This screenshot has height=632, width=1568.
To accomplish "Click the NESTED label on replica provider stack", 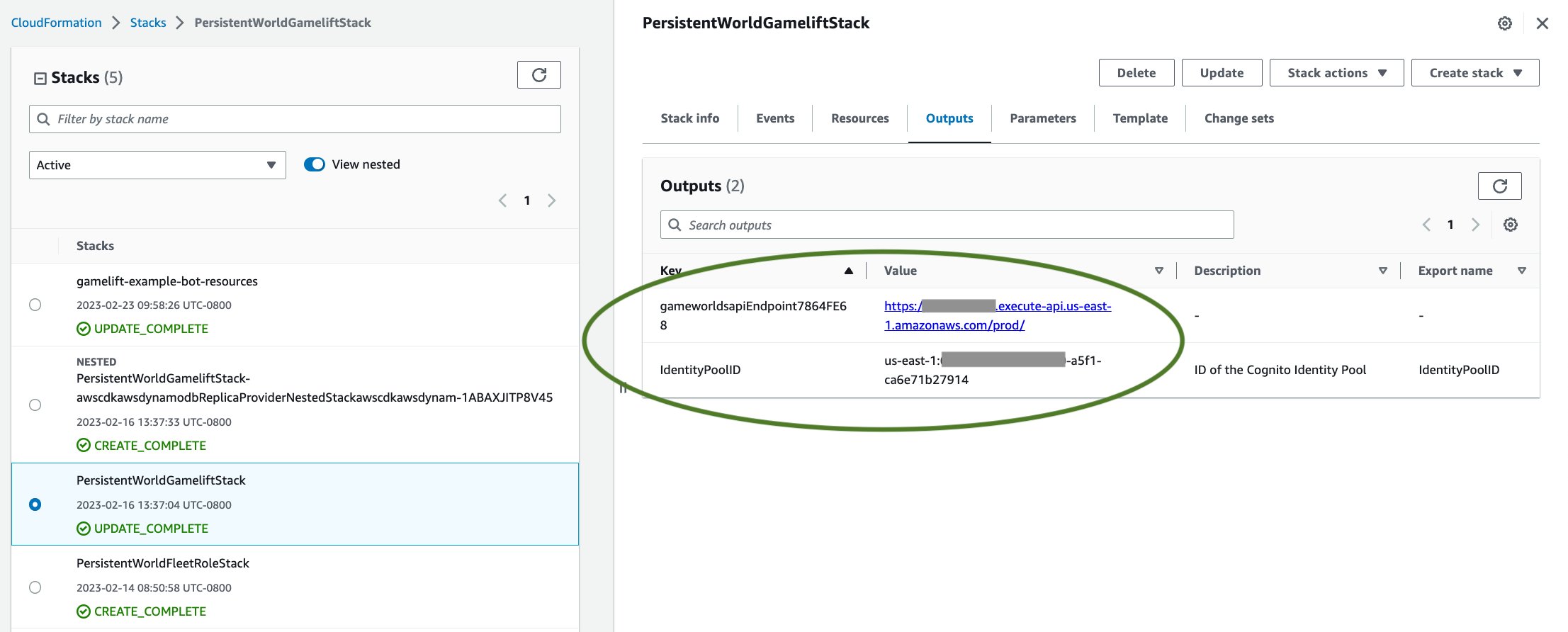I will pos(96,361).
